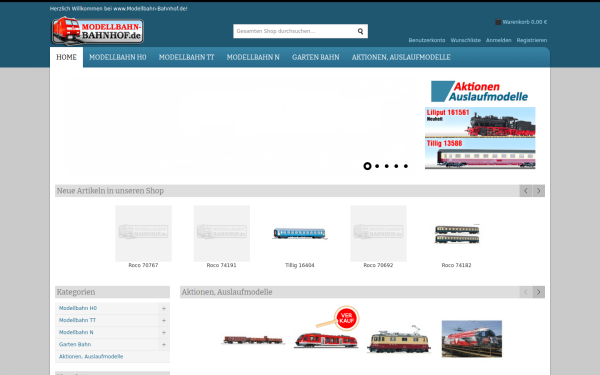600x375 pixels.
Task: Open the Roco 74182 coach set image
Action: (457, 234)
